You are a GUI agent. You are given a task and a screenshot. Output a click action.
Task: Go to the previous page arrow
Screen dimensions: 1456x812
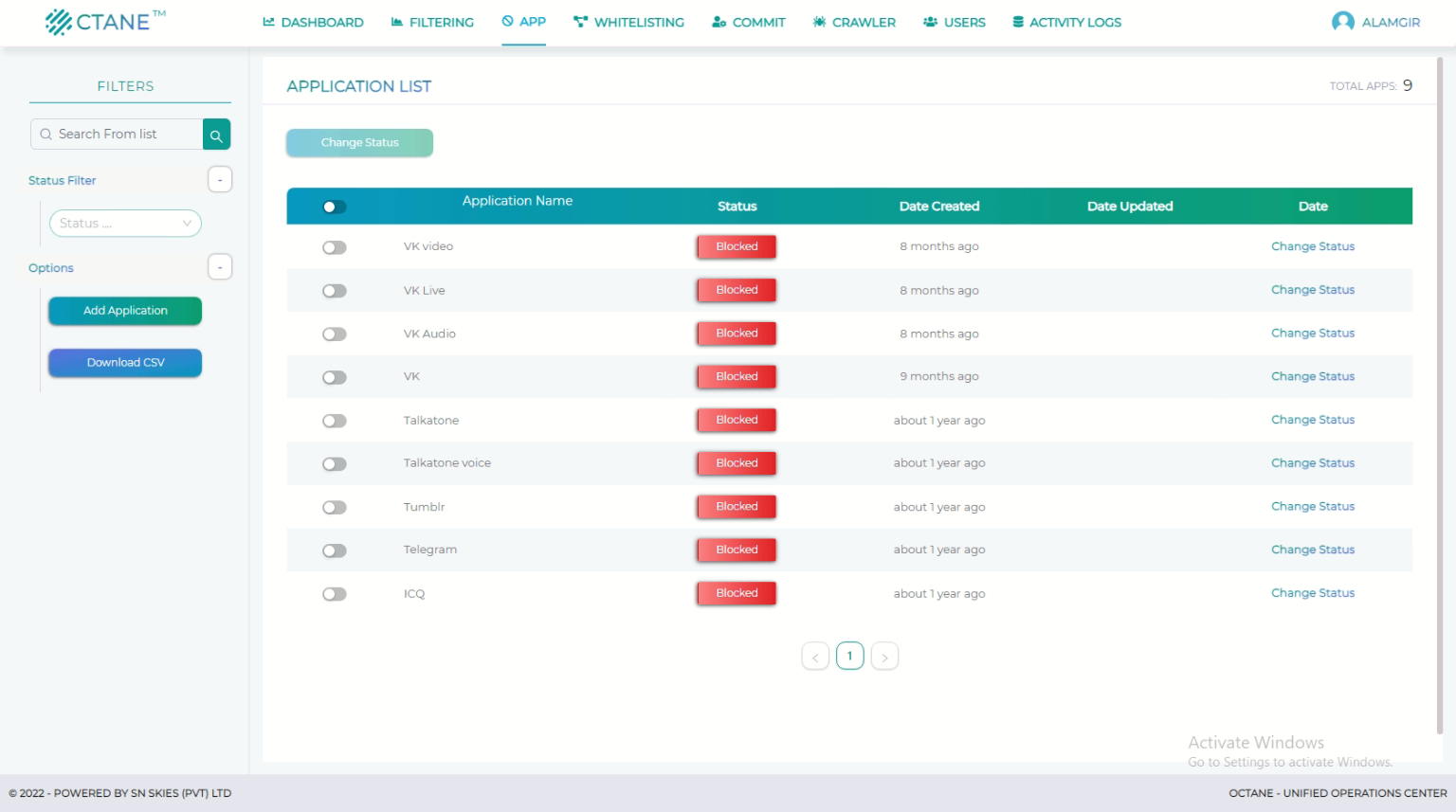[815, 657]
